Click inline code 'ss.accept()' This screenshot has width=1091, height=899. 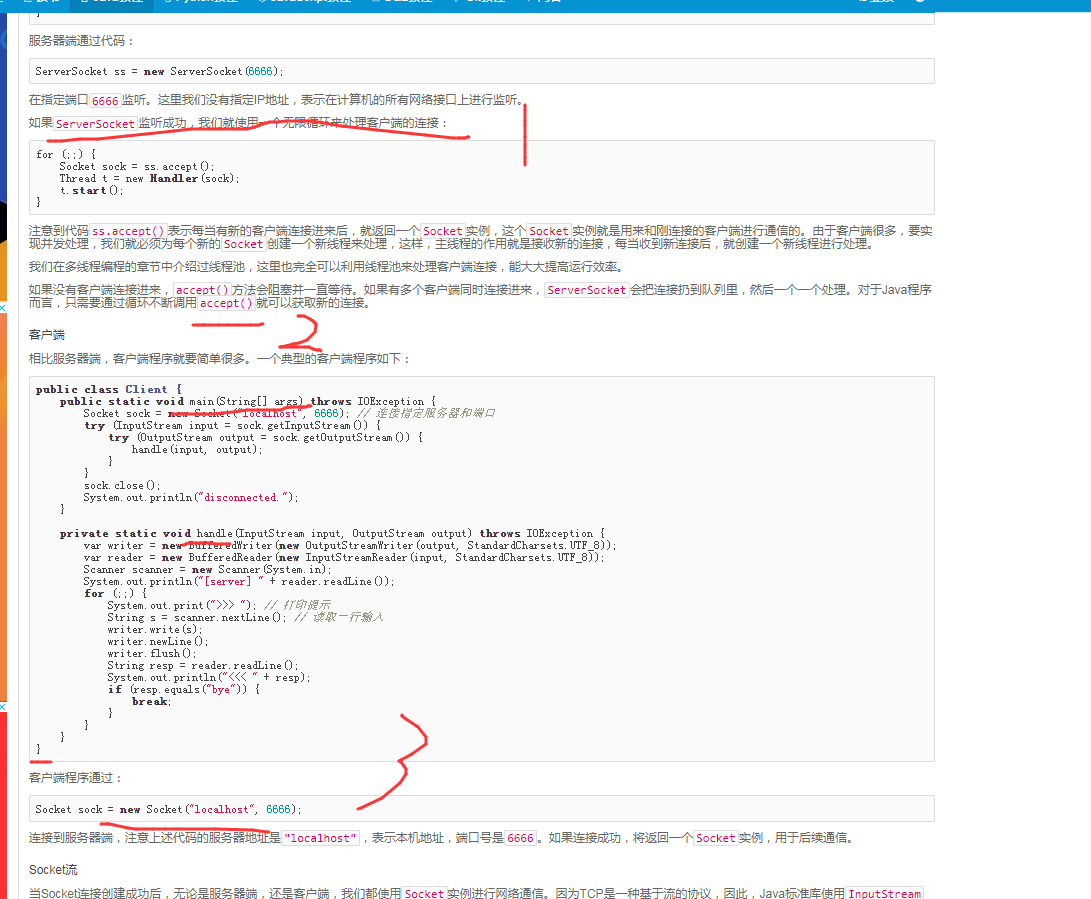[x=128, y=231]
